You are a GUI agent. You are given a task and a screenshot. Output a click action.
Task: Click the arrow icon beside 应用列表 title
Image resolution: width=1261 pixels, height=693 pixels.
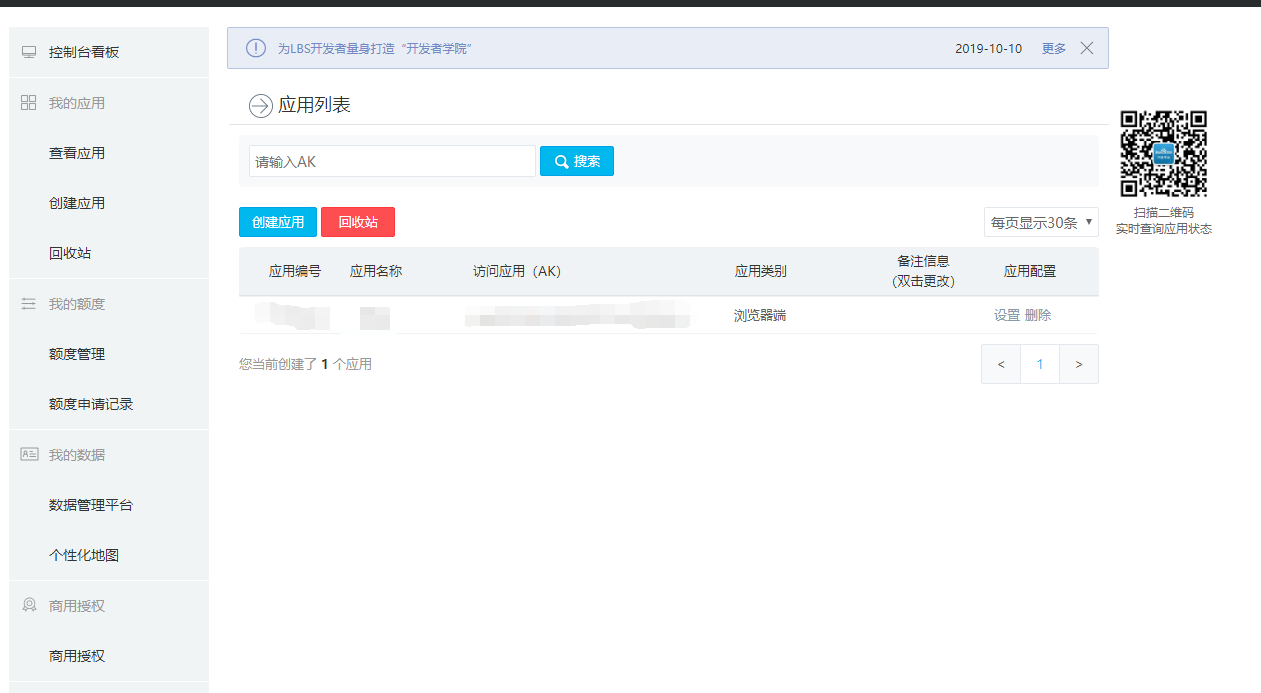click(x=259, y=105)
